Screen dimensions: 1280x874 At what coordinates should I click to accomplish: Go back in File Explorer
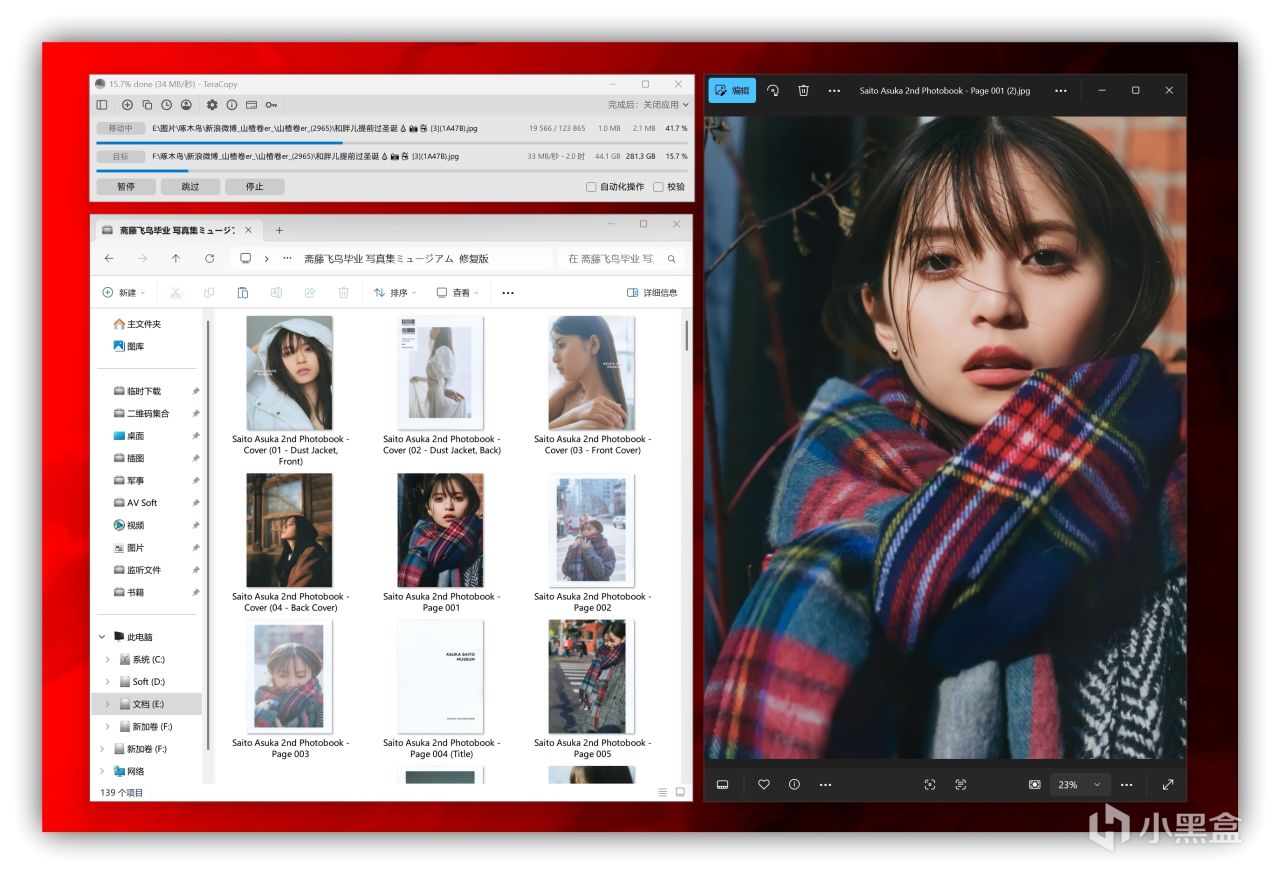[x=109, y=259]
